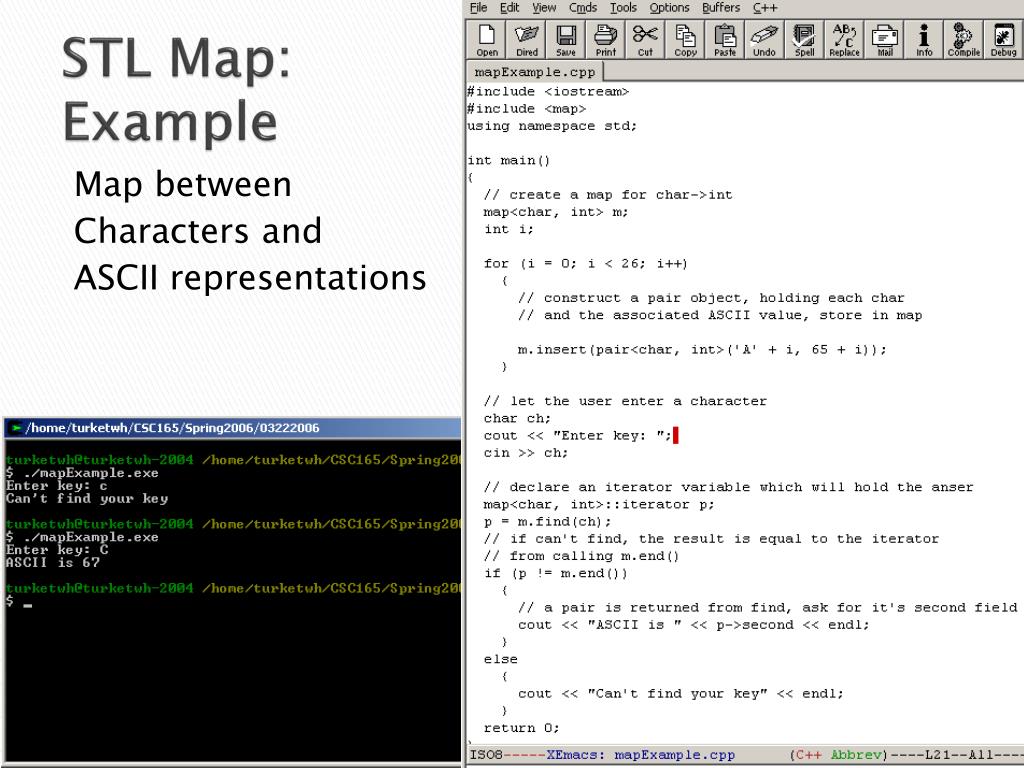Screen dimensions: 1024x768
Task: Click the '(C++ Abbrev)' mode indicator in modeline
Action: click(x=839, y=755)
